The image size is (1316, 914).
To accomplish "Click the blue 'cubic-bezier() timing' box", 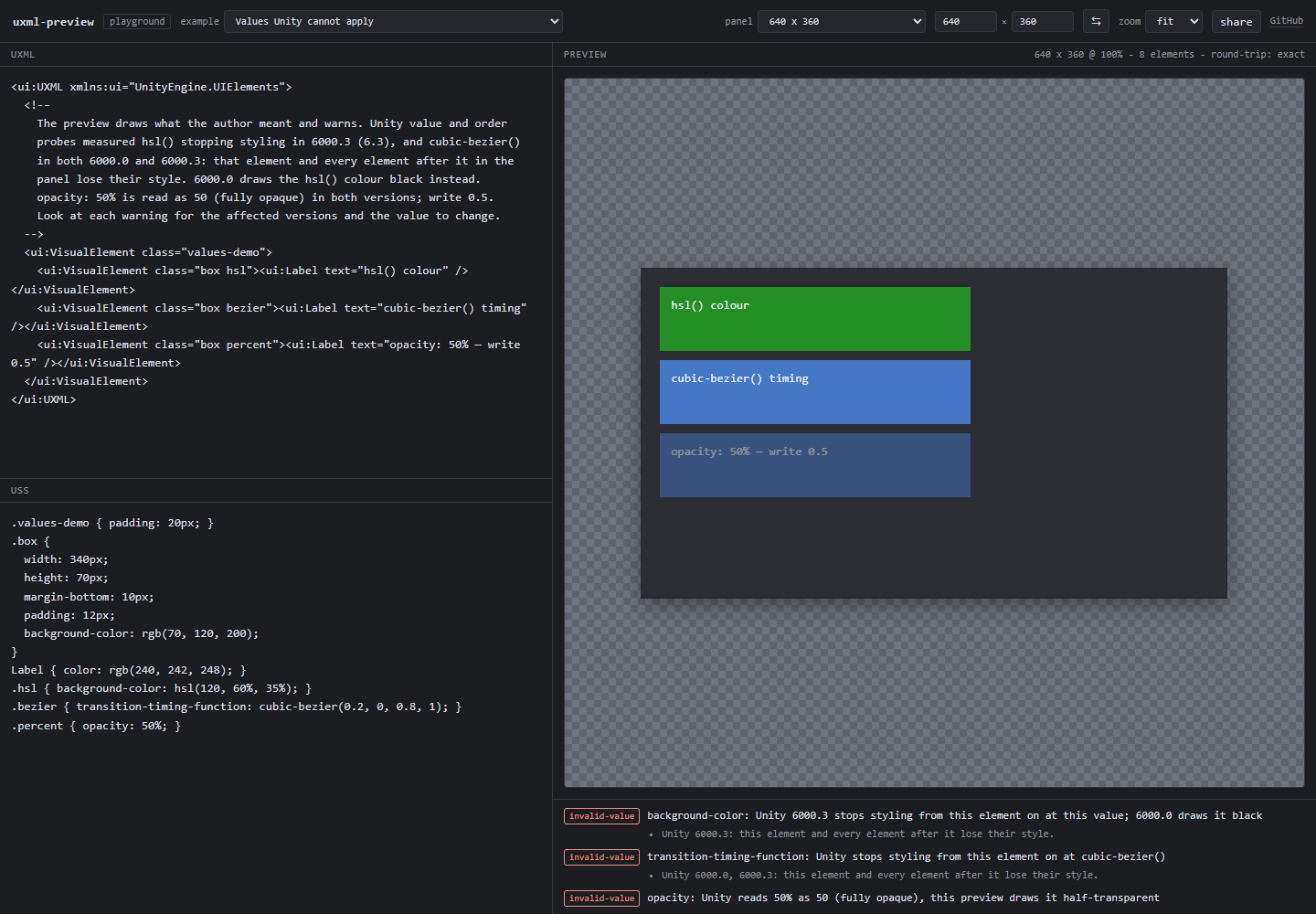I will point(814,392).
